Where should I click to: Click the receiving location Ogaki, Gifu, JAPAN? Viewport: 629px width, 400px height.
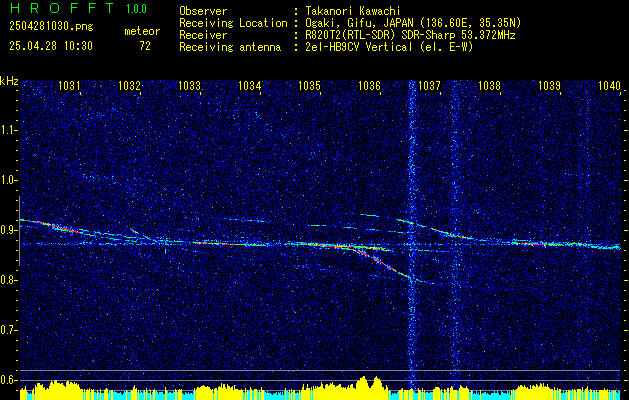(358, 23)
